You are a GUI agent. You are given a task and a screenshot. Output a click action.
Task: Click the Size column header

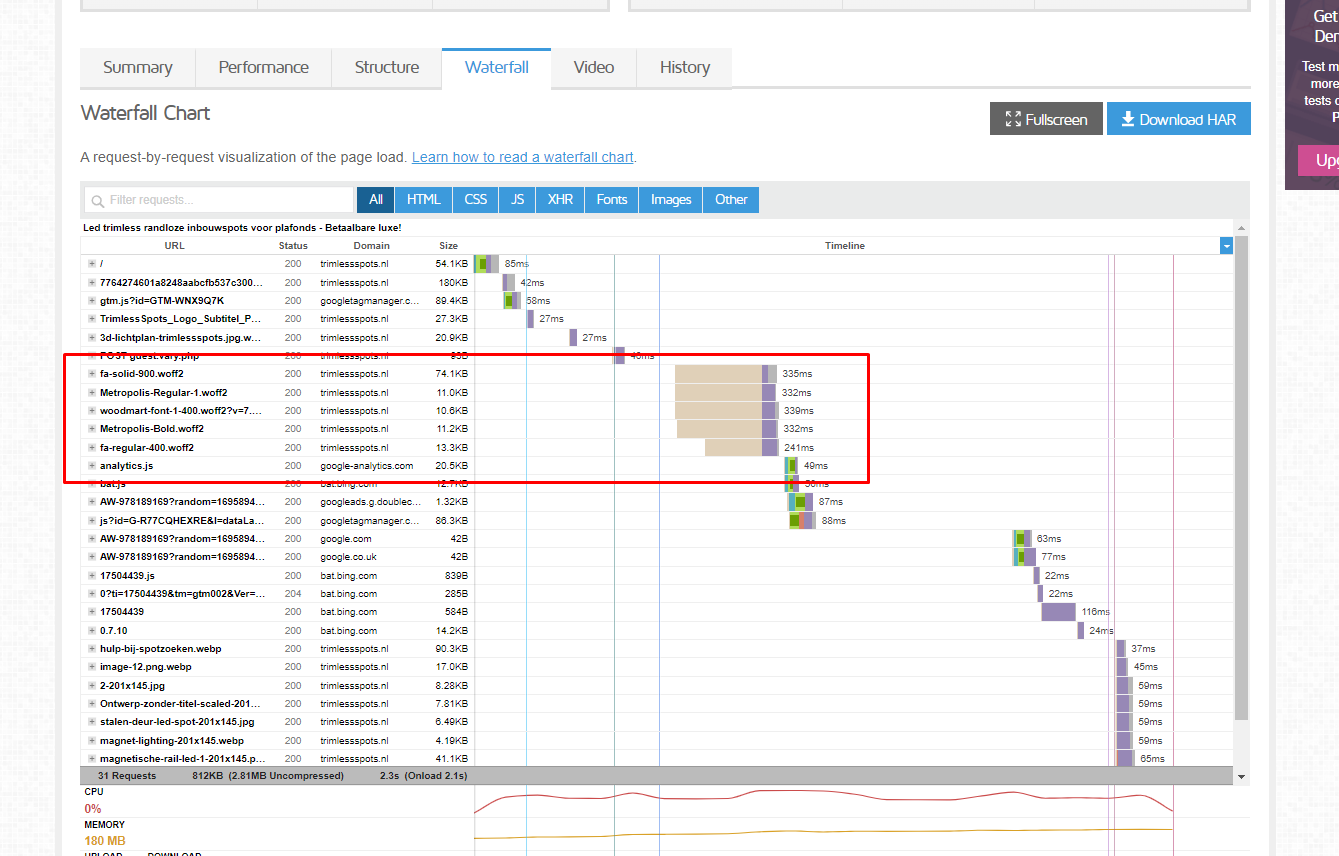click(448, 246)
